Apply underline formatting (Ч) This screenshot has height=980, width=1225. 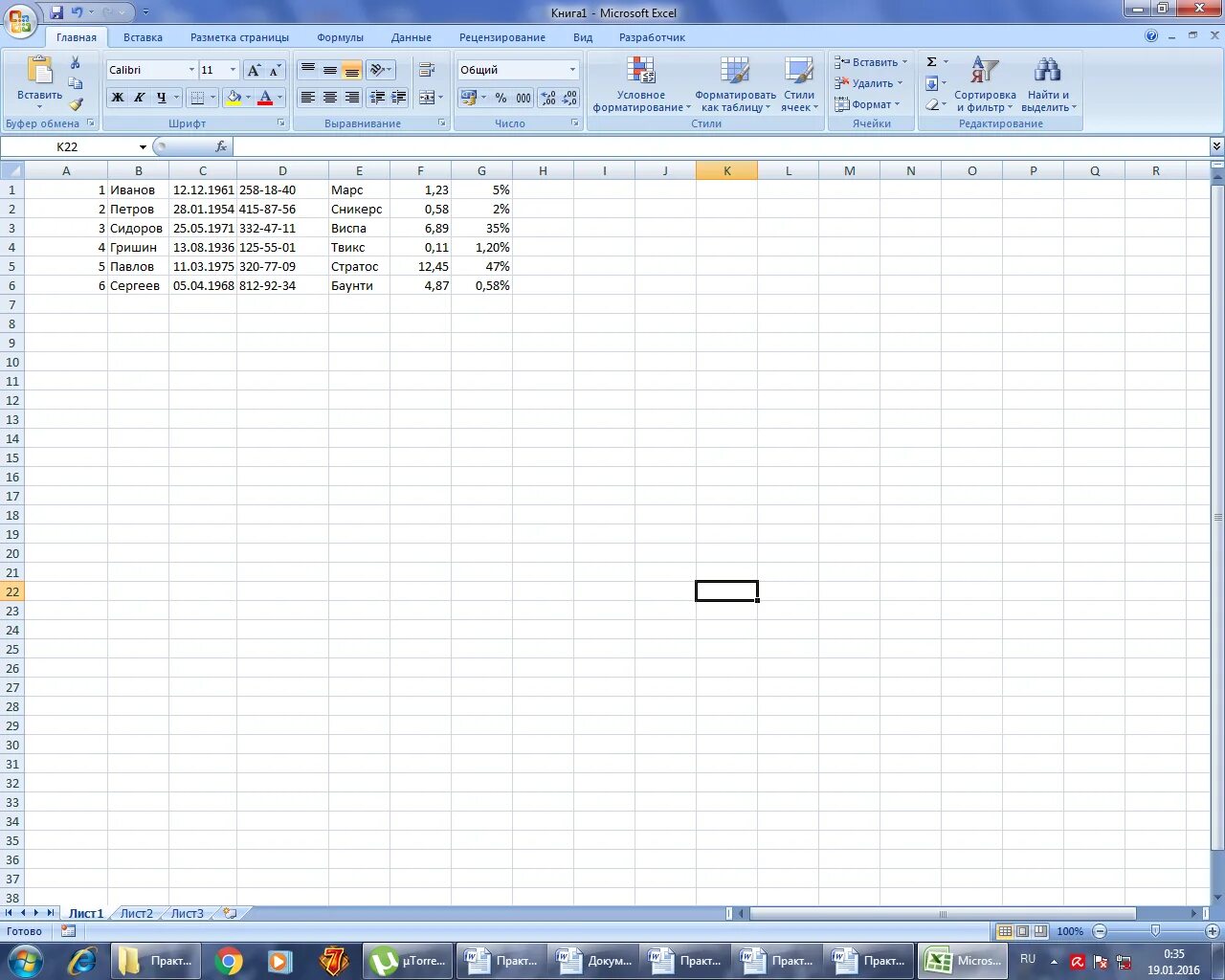pyautogui.click(x=161, y=98)
